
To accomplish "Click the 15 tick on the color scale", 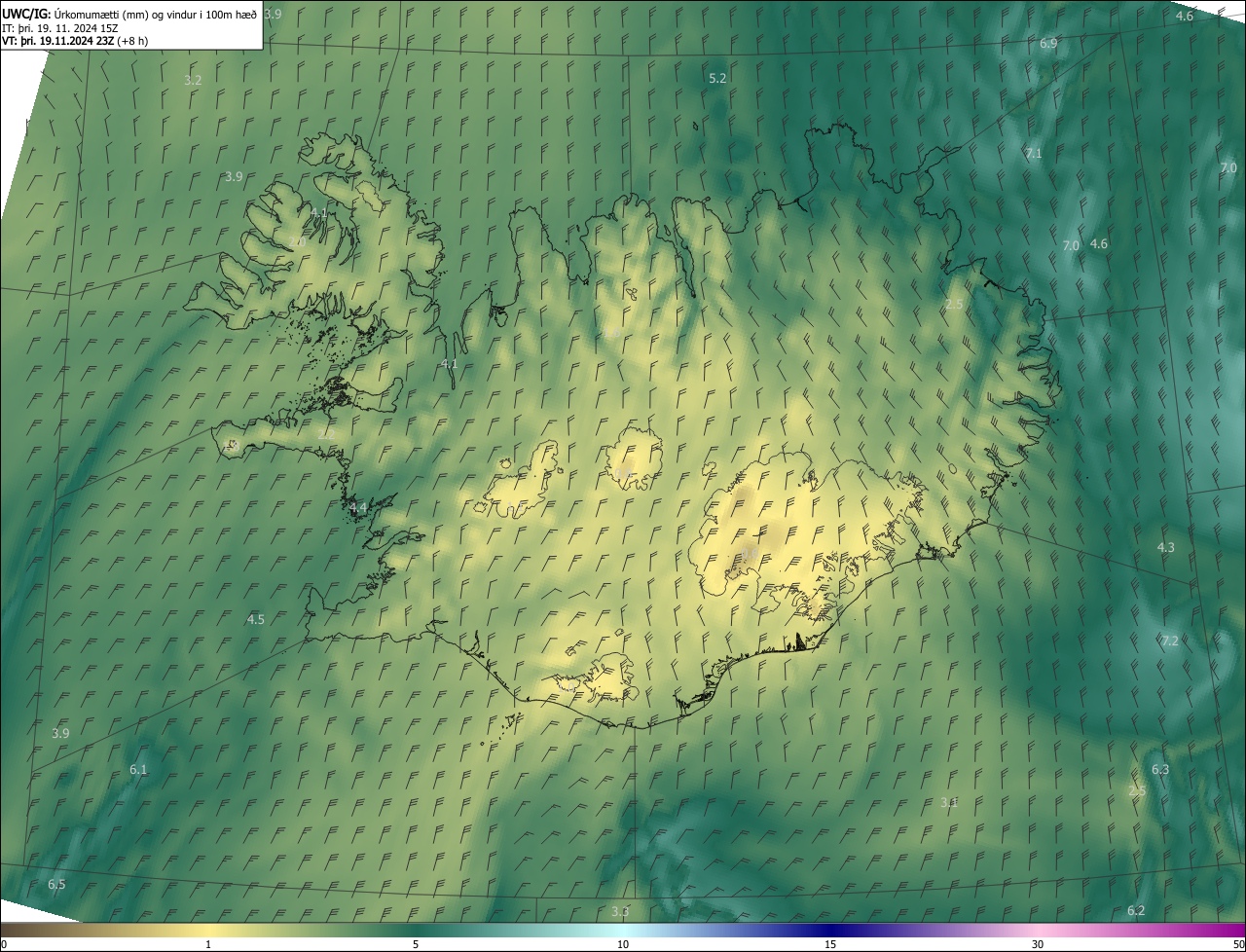I will point(830,945).
